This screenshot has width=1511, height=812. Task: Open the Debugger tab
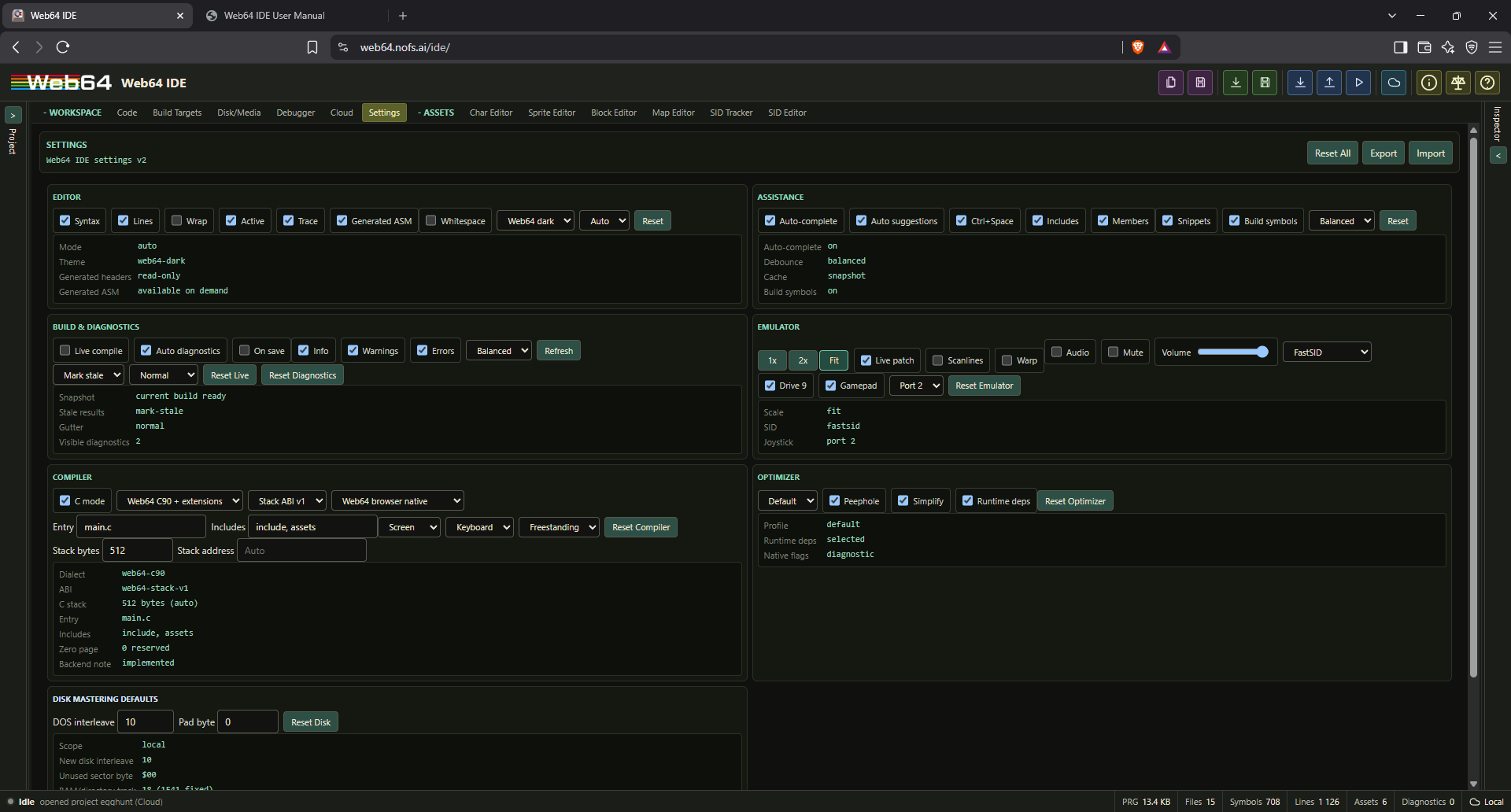(295, 113)
